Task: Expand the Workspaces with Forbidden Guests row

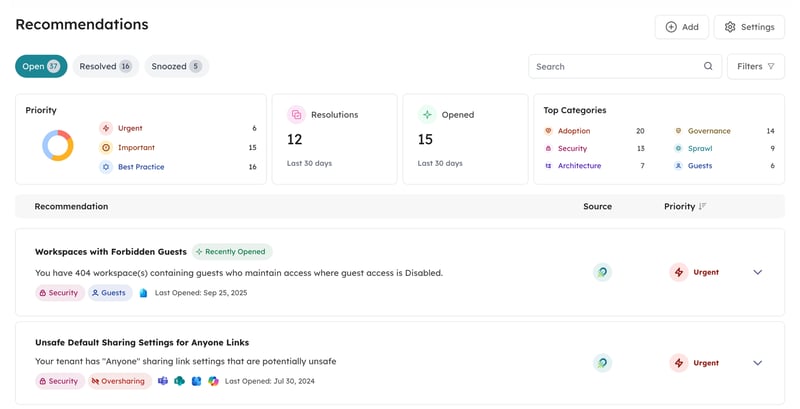Action: tap(757, 272)
